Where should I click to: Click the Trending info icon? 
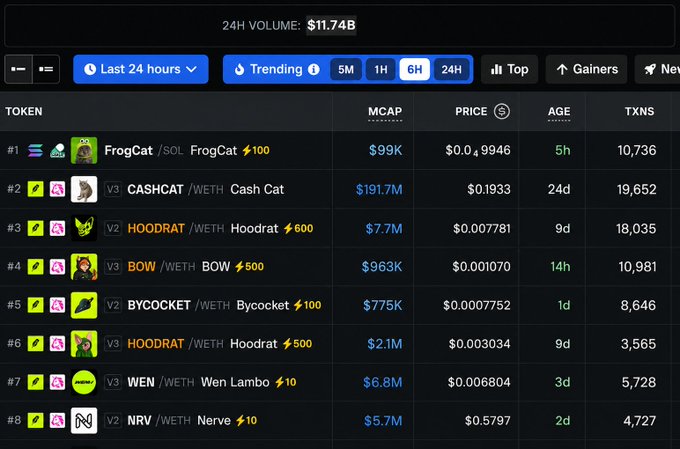314,69
